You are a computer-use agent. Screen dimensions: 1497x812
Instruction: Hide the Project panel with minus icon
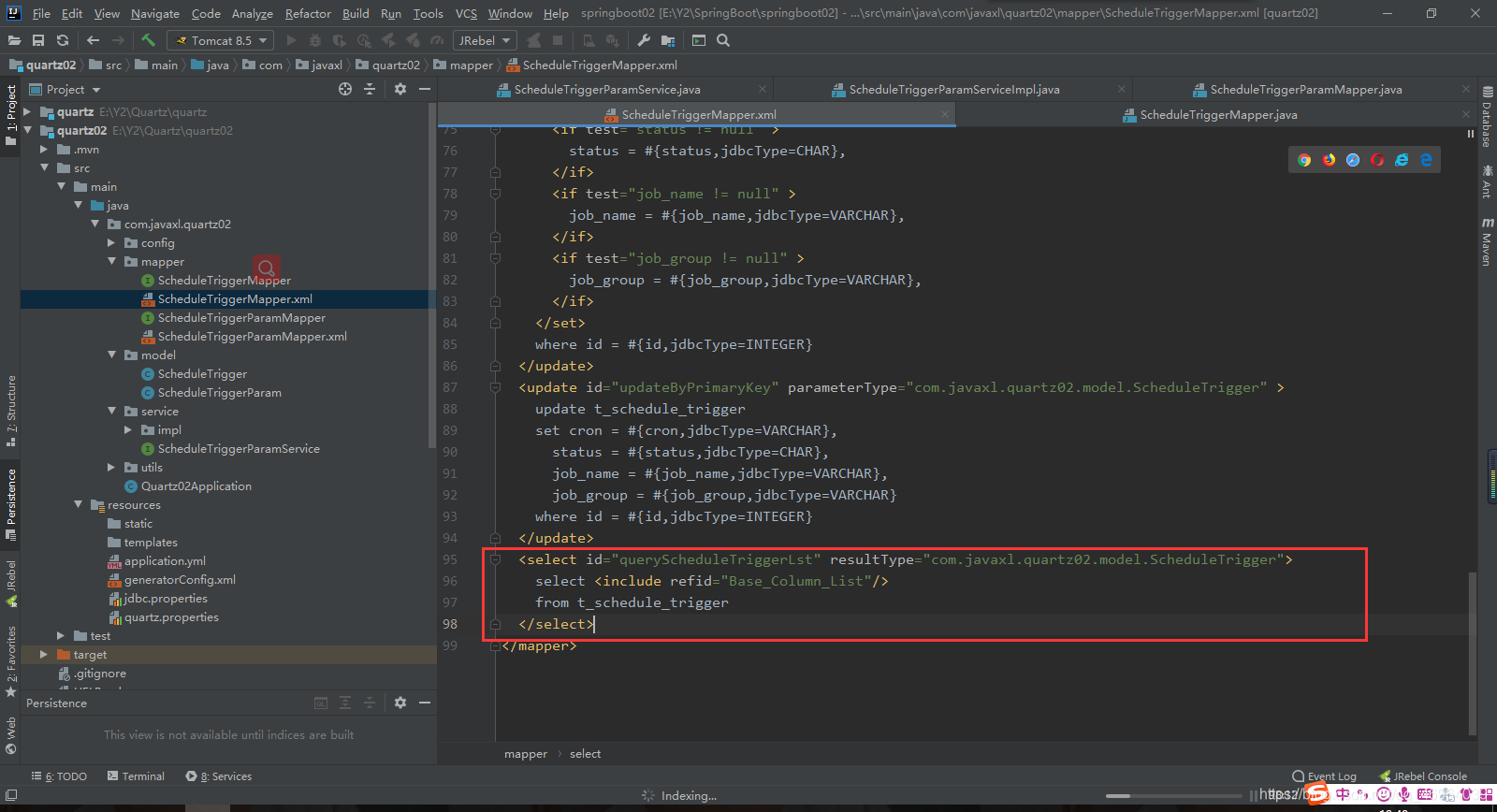pos(425,89)
